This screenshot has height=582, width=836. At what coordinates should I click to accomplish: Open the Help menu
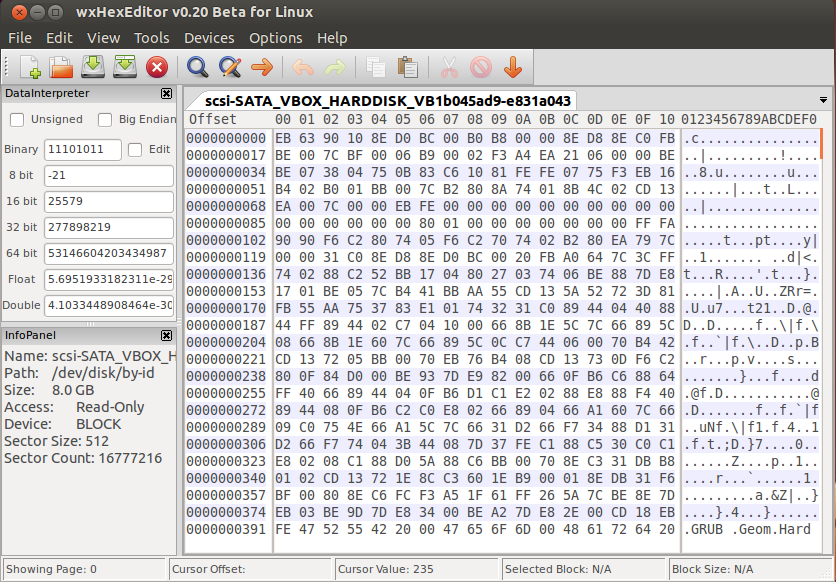tap(332, 38)
